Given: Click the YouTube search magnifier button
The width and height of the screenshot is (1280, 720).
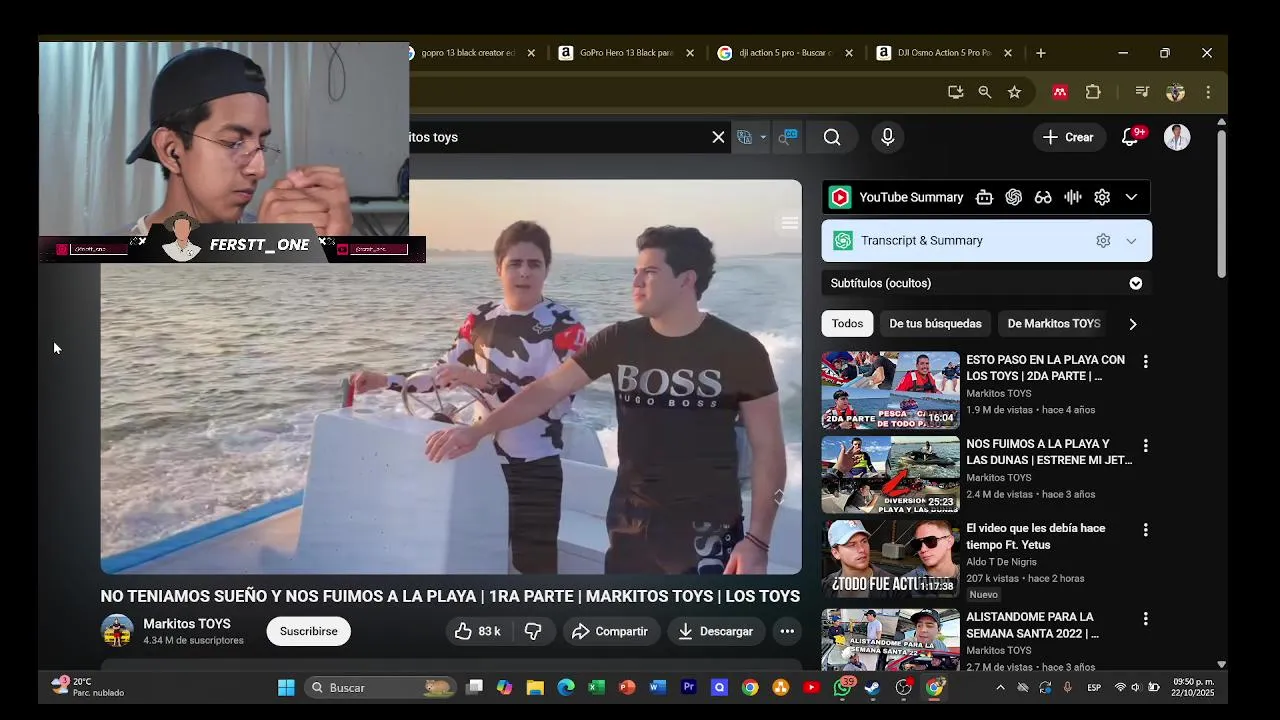Looking at the screenshot, I should pos(832,137).
